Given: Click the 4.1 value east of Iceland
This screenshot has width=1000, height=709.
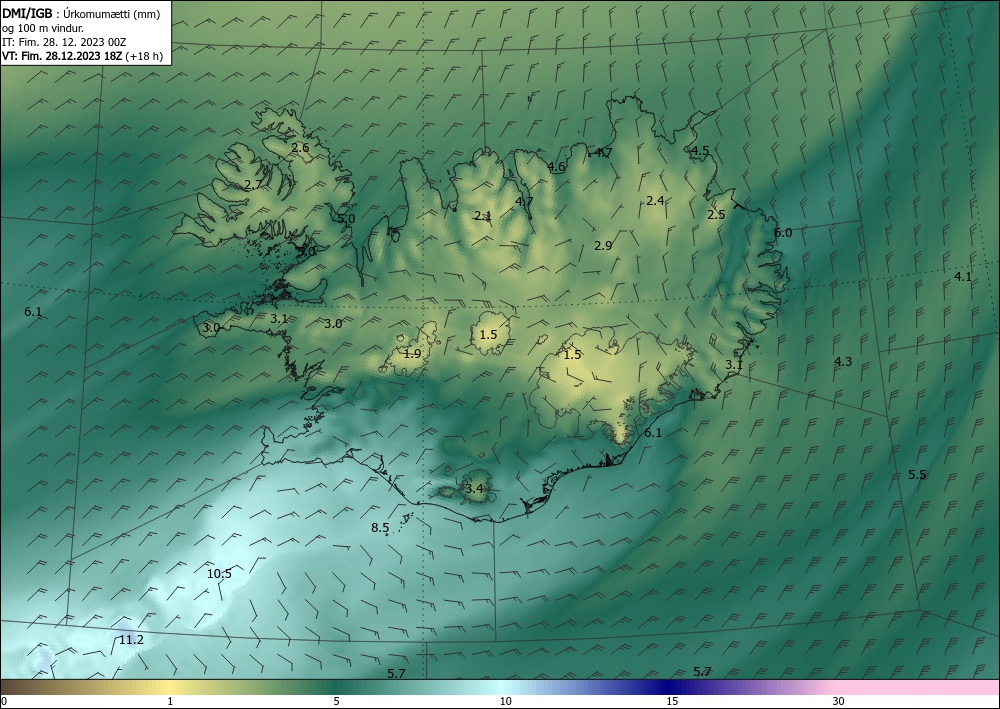Looking at the screenshot, I should coord(963,276).
